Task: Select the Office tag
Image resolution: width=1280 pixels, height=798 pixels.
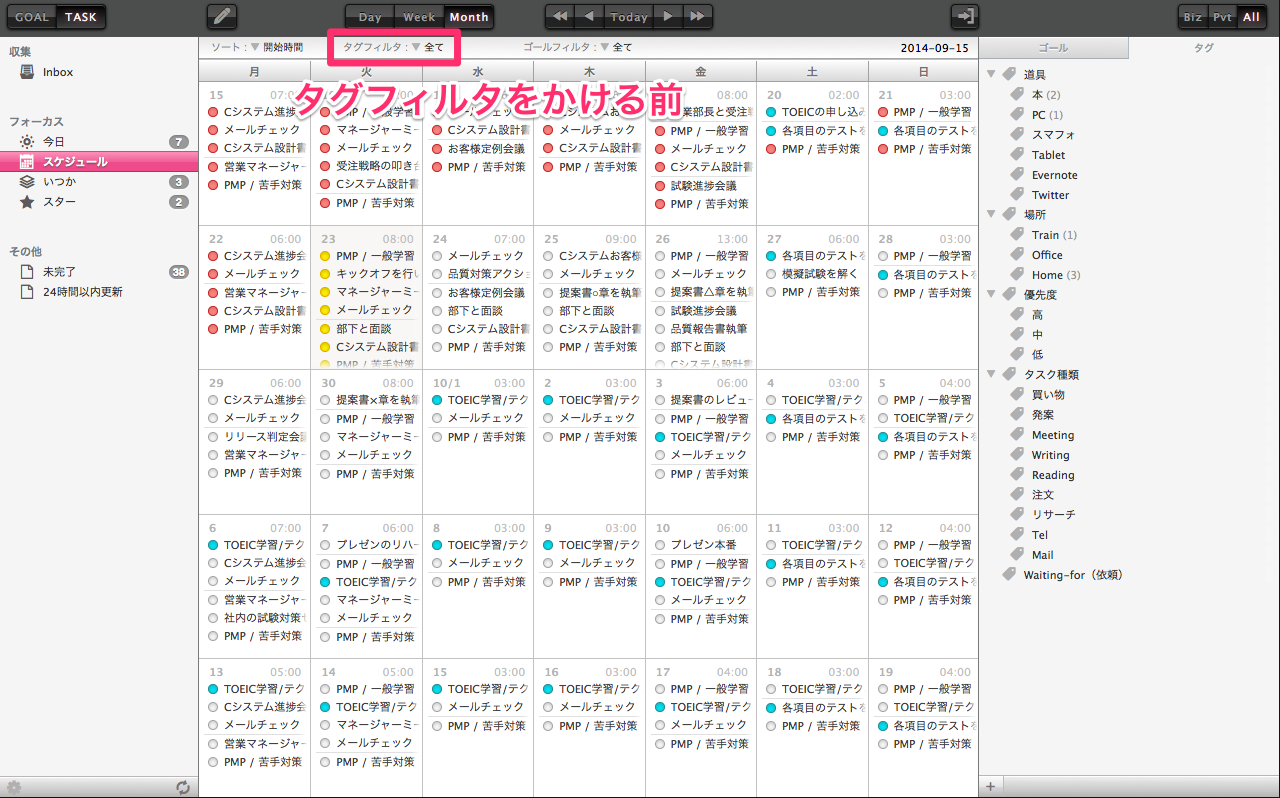Action: (1047, 255)
